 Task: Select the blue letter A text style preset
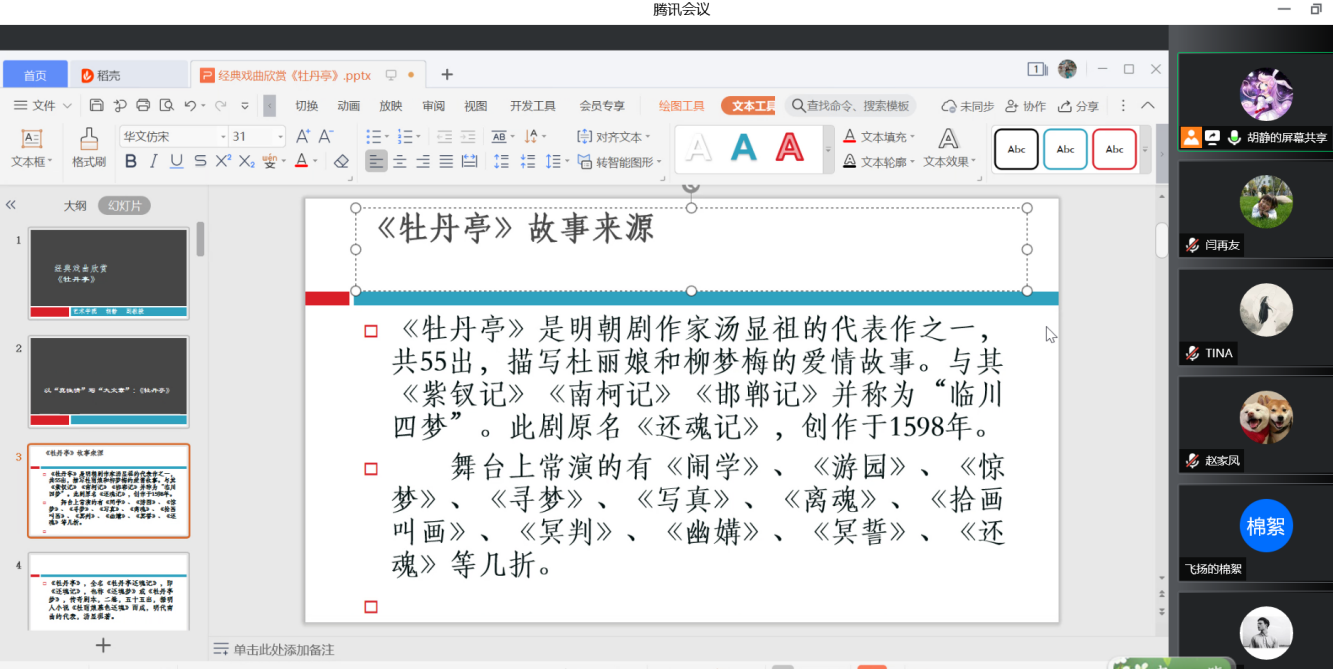(x=743, y=148)
